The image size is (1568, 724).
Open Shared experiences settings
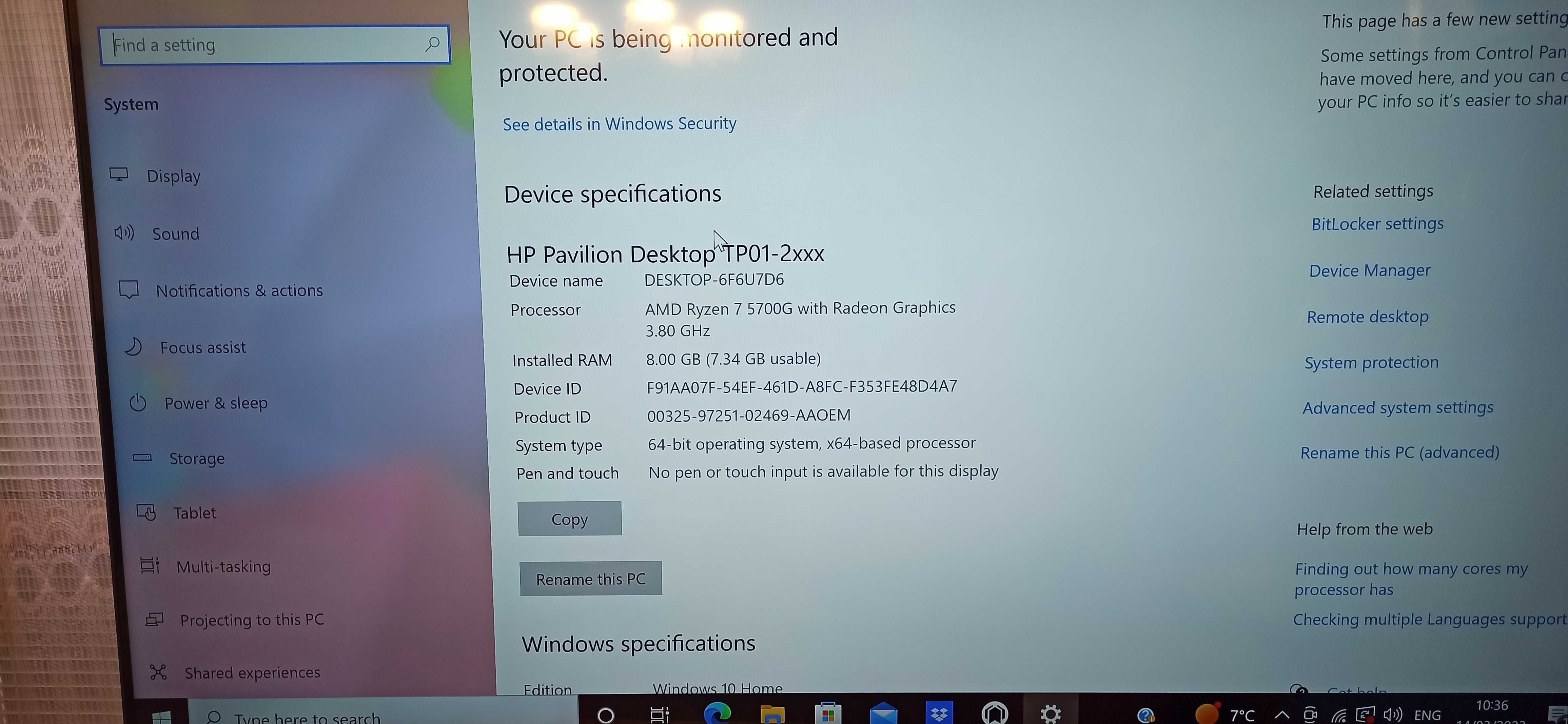point(252,673)
